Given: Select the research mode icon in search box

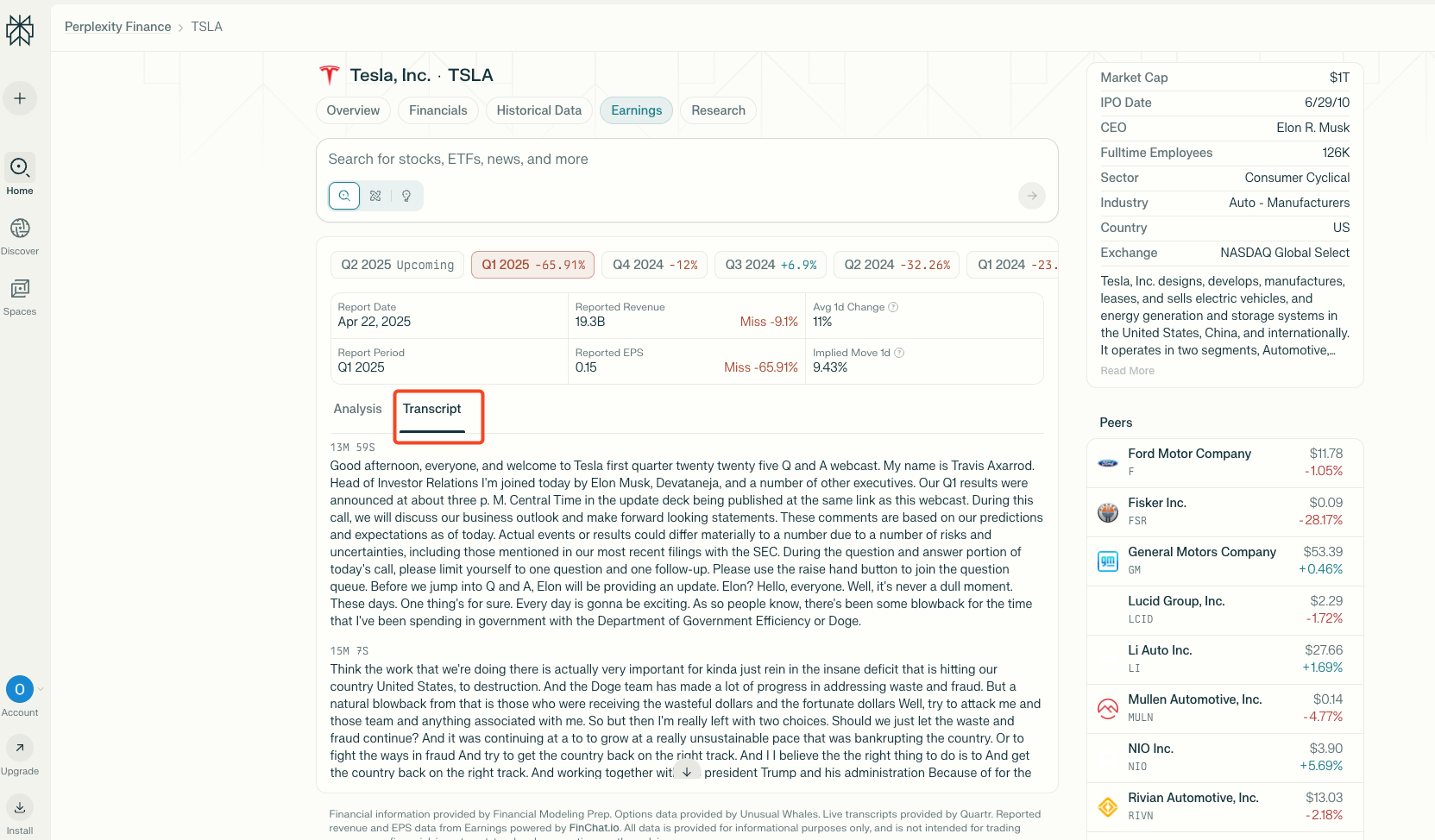Looking at the screenshot, I should pos(375,196).
